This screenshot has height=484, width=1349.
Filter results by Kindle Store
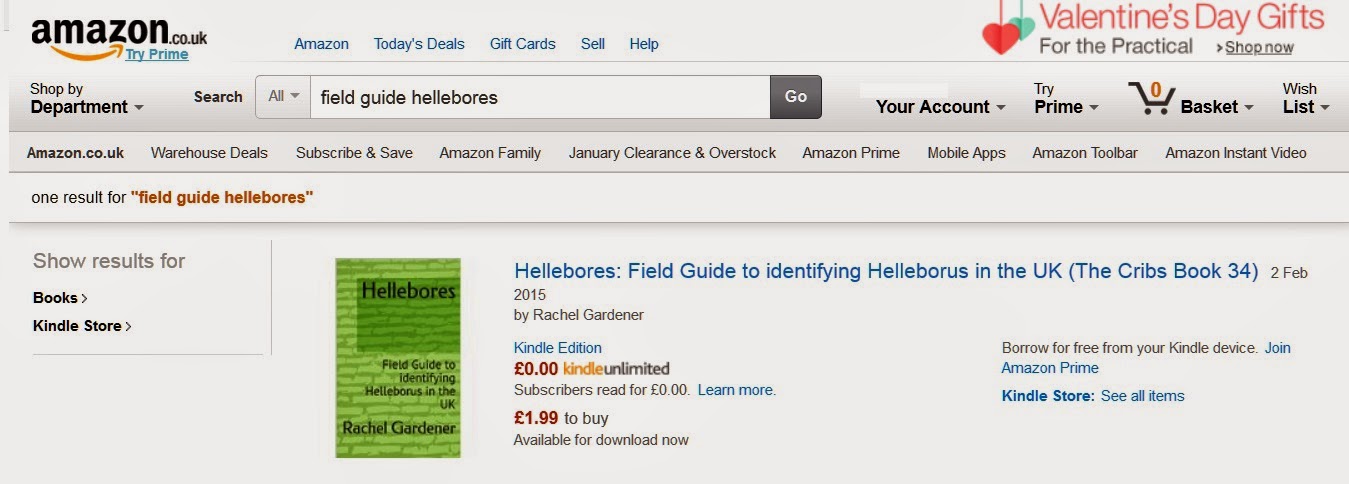pos(78,326)
